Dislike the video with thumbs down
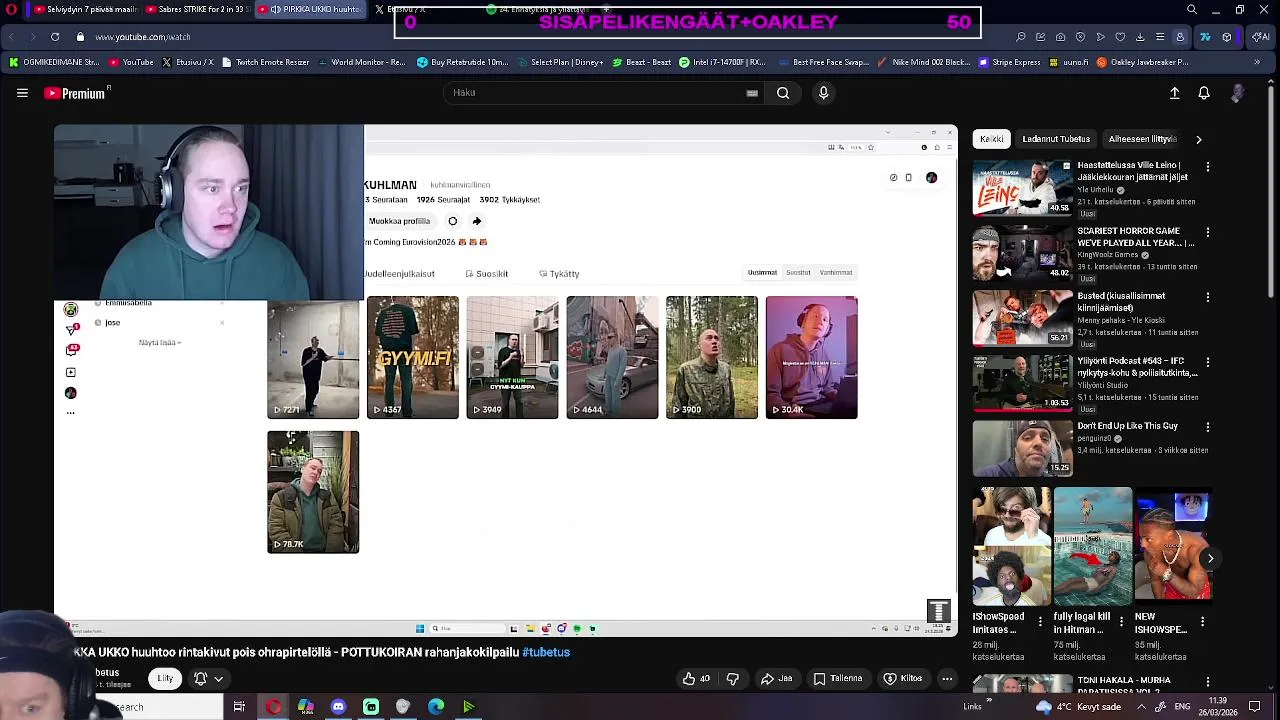Image resolution: width=1280 pixels, height=720 pixels. point(732,678)
